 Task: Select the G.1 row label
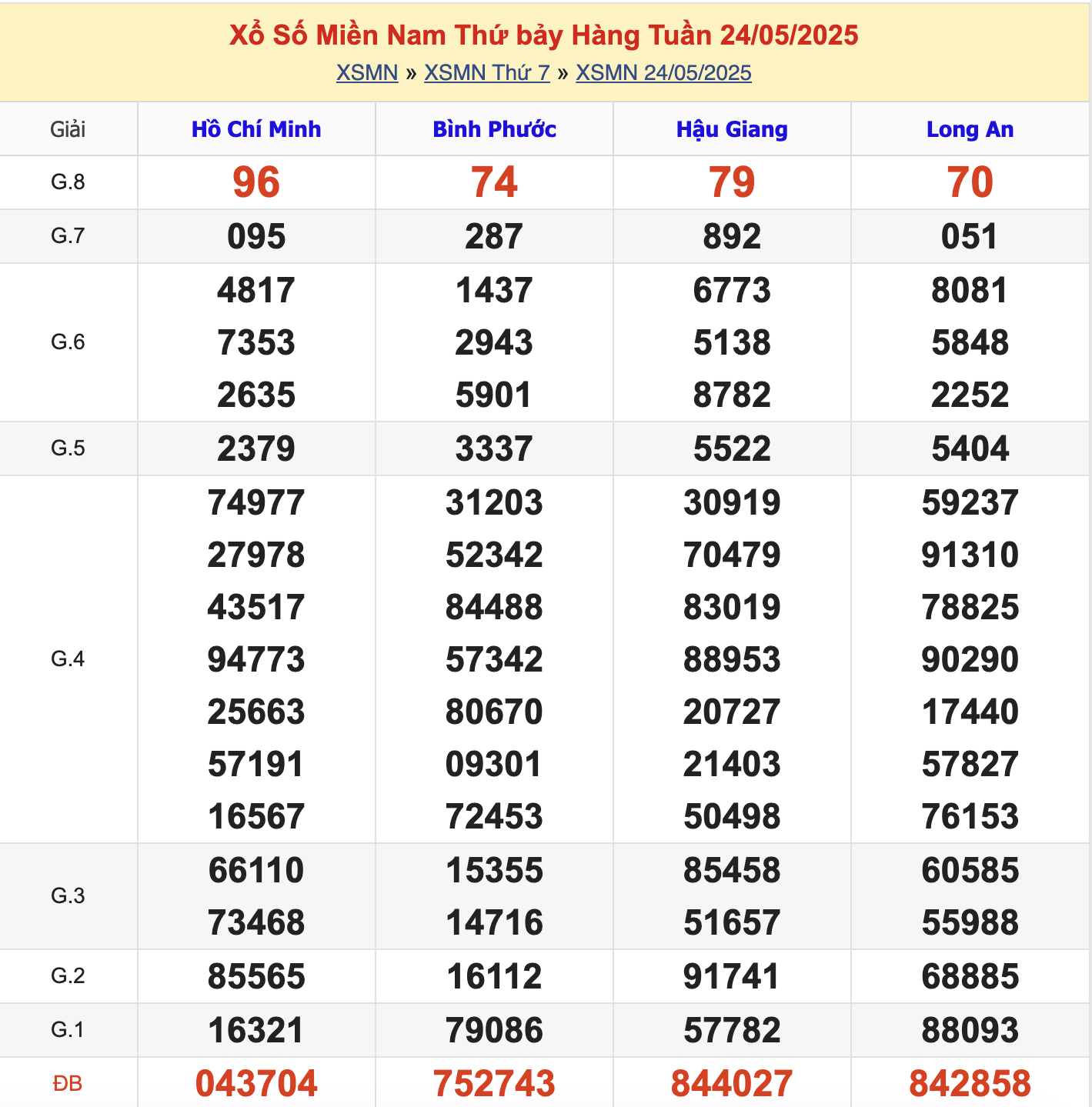(x=68, y=1030)
